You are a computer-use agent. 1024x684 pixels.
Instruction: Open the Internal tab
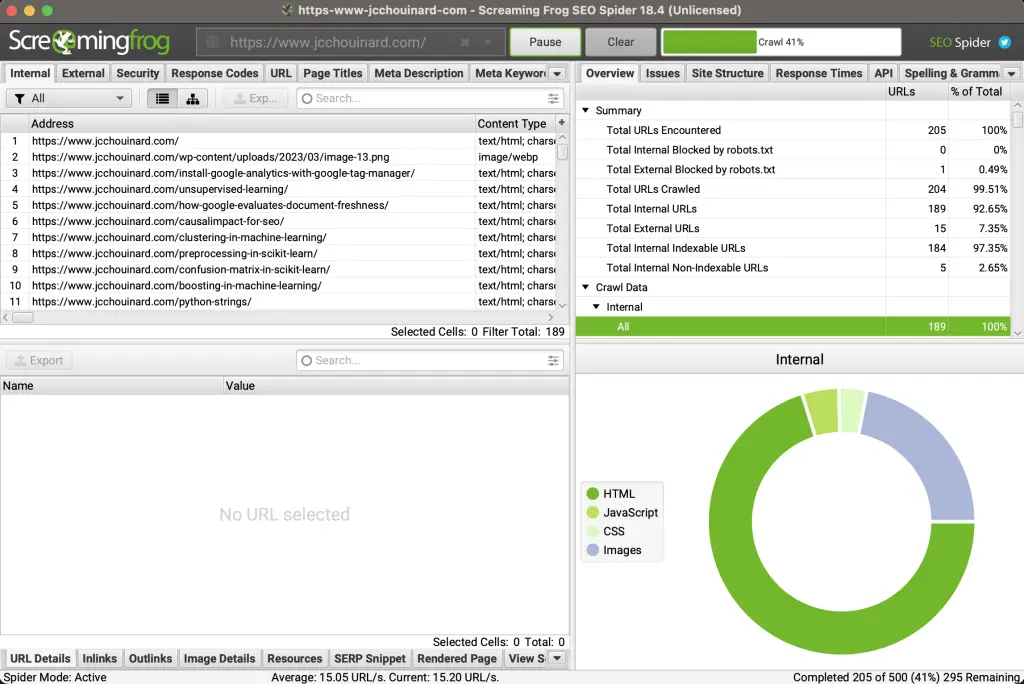(30, 73)
